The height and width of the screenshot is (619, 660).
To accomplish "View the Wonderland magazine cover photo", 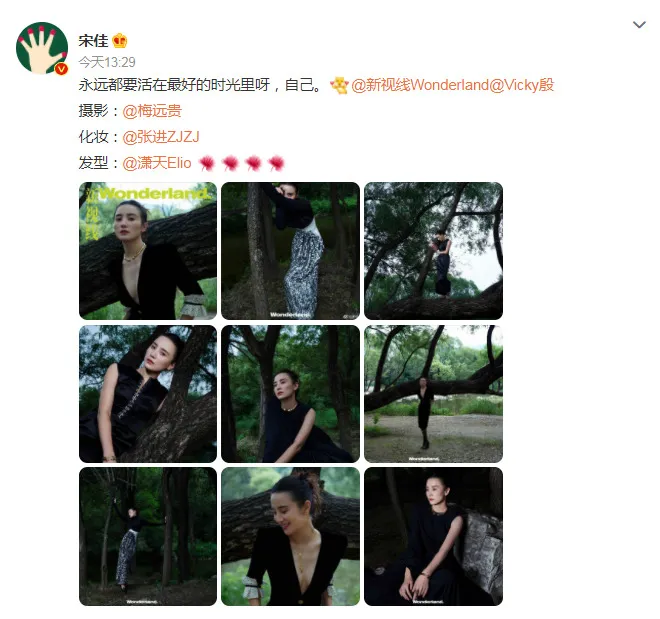I will (148, 251).
